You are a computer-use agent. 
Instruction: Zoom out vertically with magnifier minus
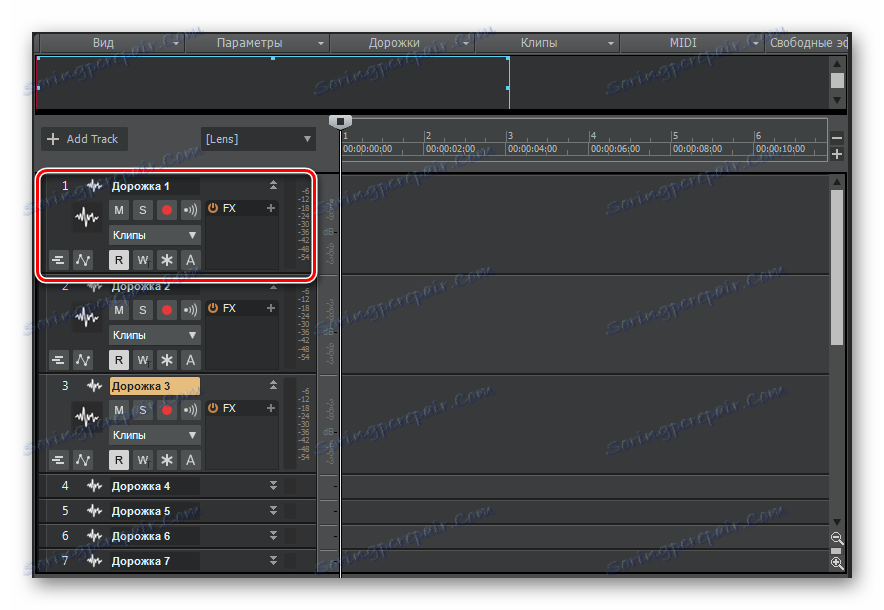tap(837, 538)
